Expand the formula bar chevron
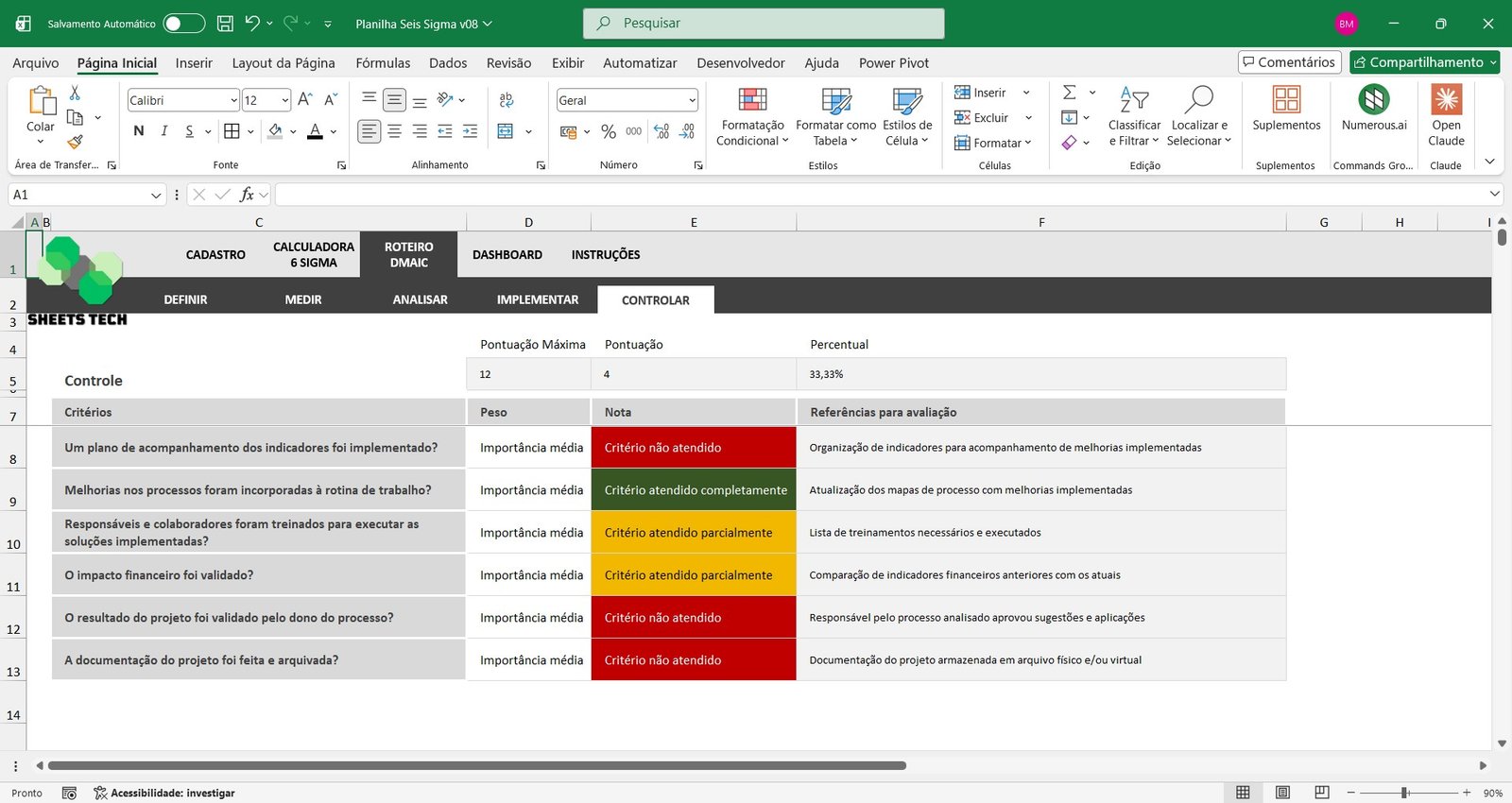1512x803 pixels. (x=1494, y=194)
